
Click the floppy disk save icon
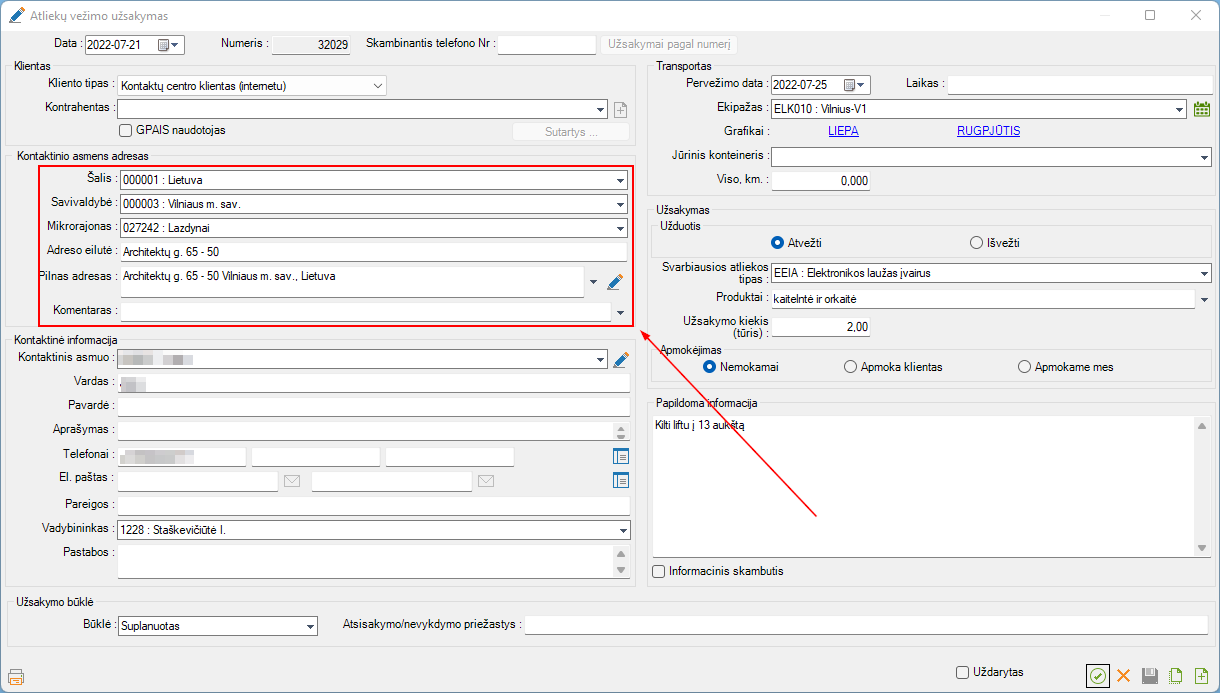coord(1150,676)
